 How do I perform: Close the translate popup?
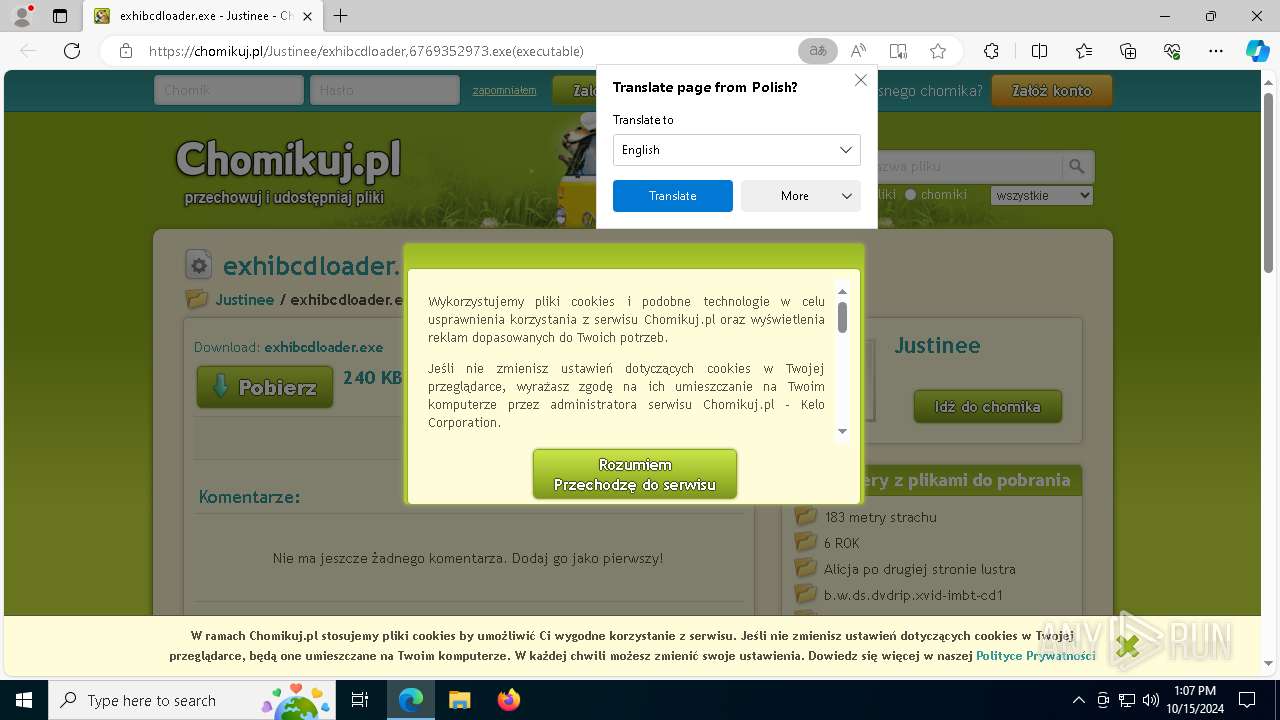(861, 80)
